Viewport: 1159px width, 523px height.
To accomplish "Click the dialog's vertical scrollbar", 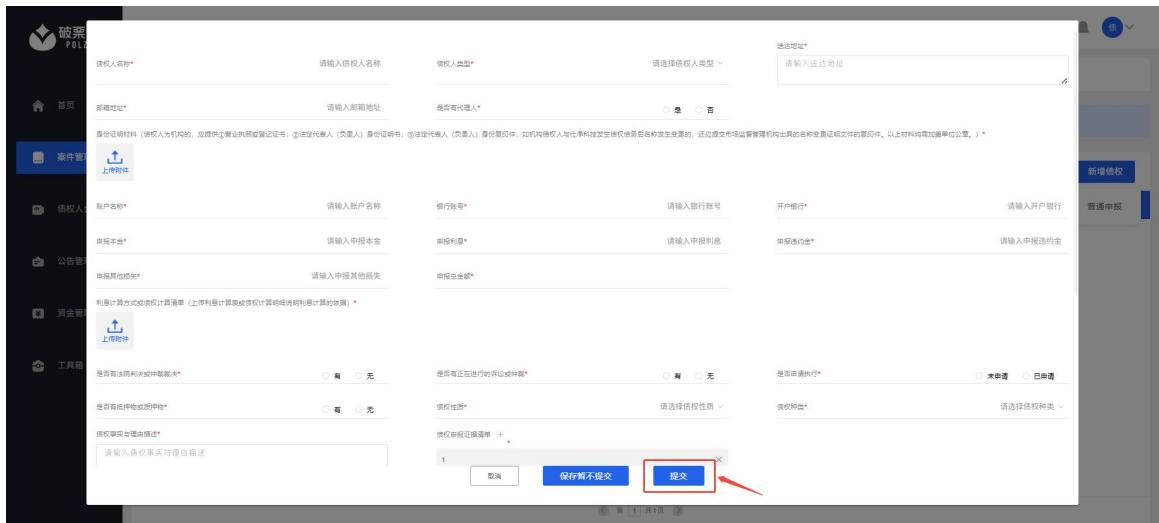I will 1075,163.
